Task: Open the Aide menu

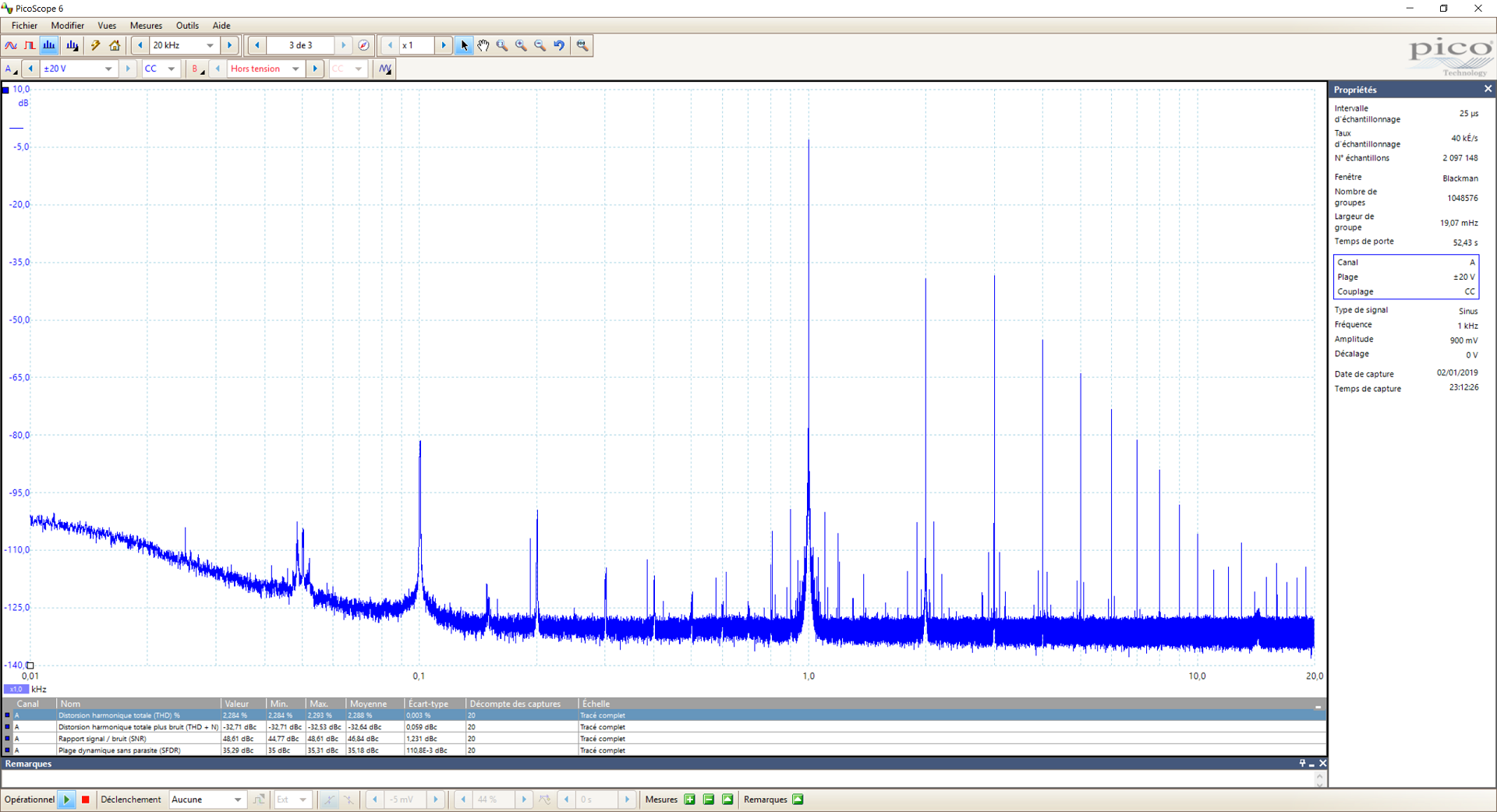Action: [221, 26]
